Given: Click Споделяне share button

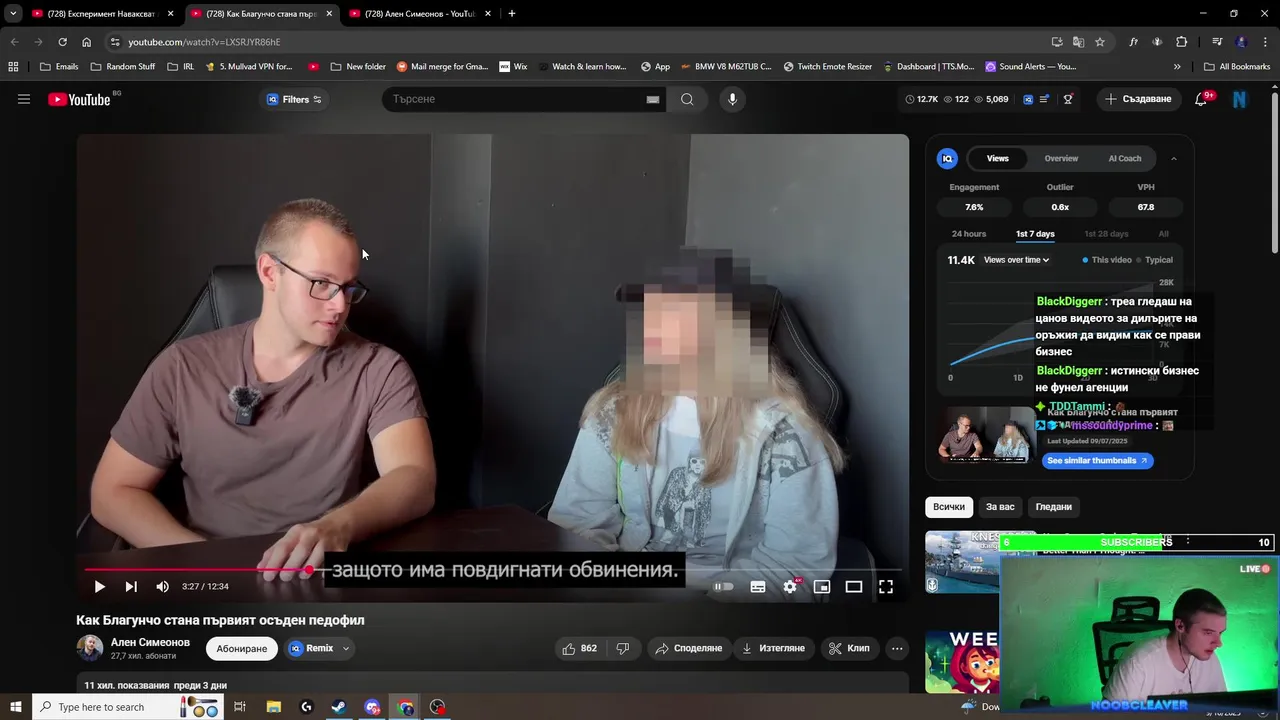Looking at the screenshot, I should (688, 648).
